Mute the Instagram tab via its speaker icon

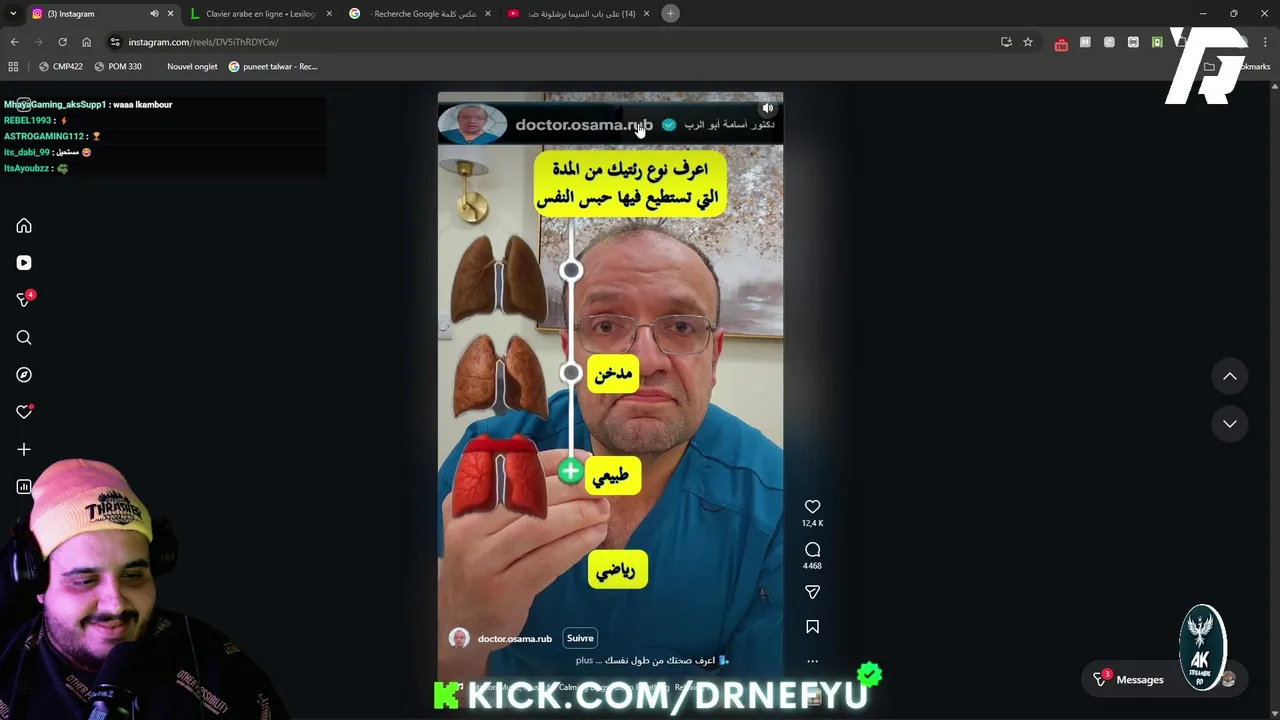click(x=154, y=13)
